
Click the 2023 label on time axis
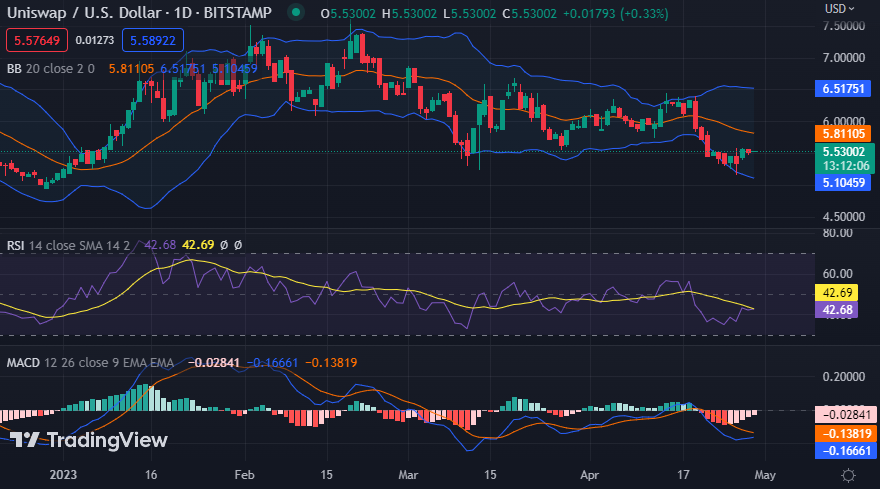point(63,475)
